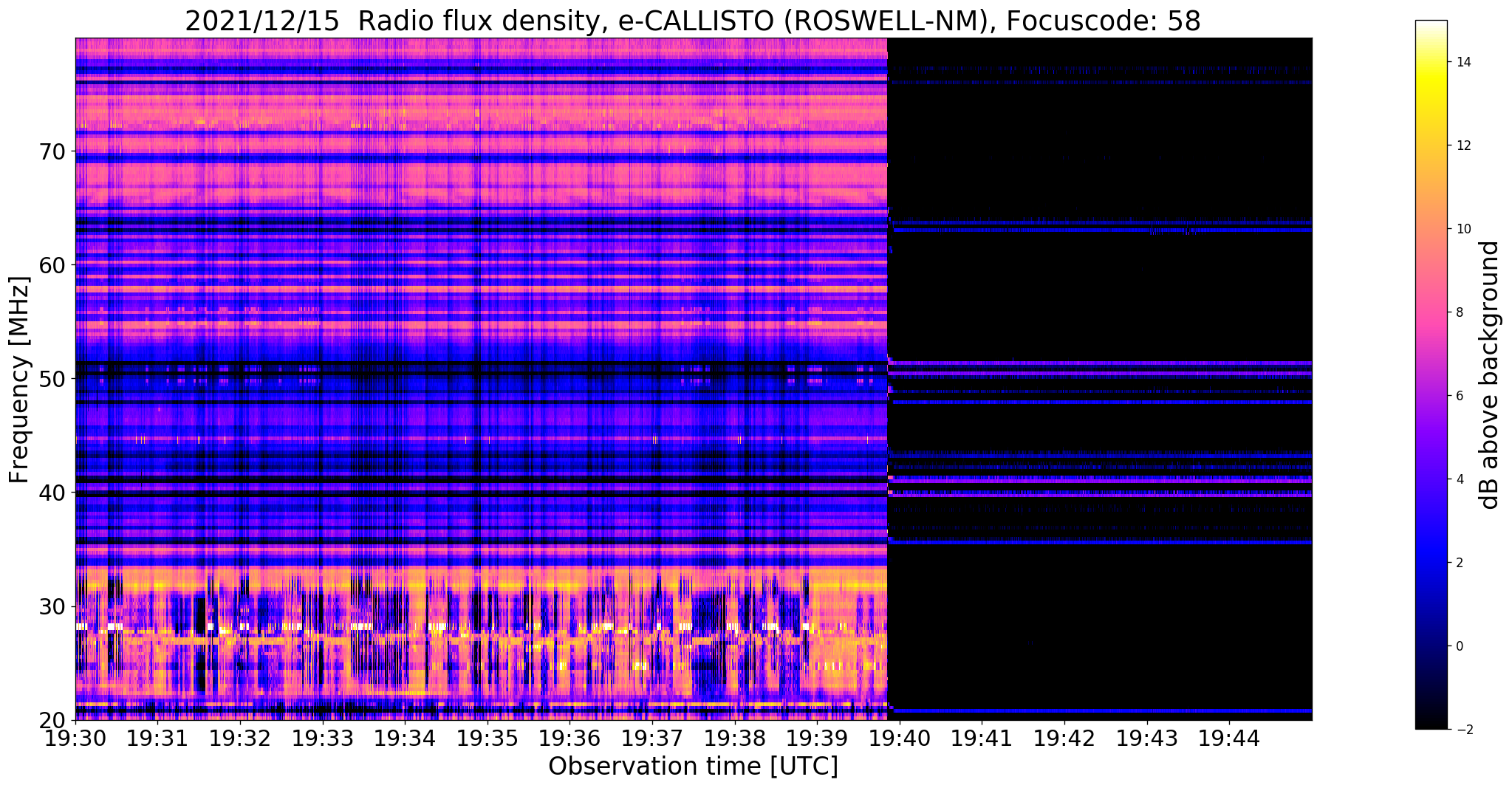Click the 19:30 time tick label
1512x788 pixels.
coord(75,737)
